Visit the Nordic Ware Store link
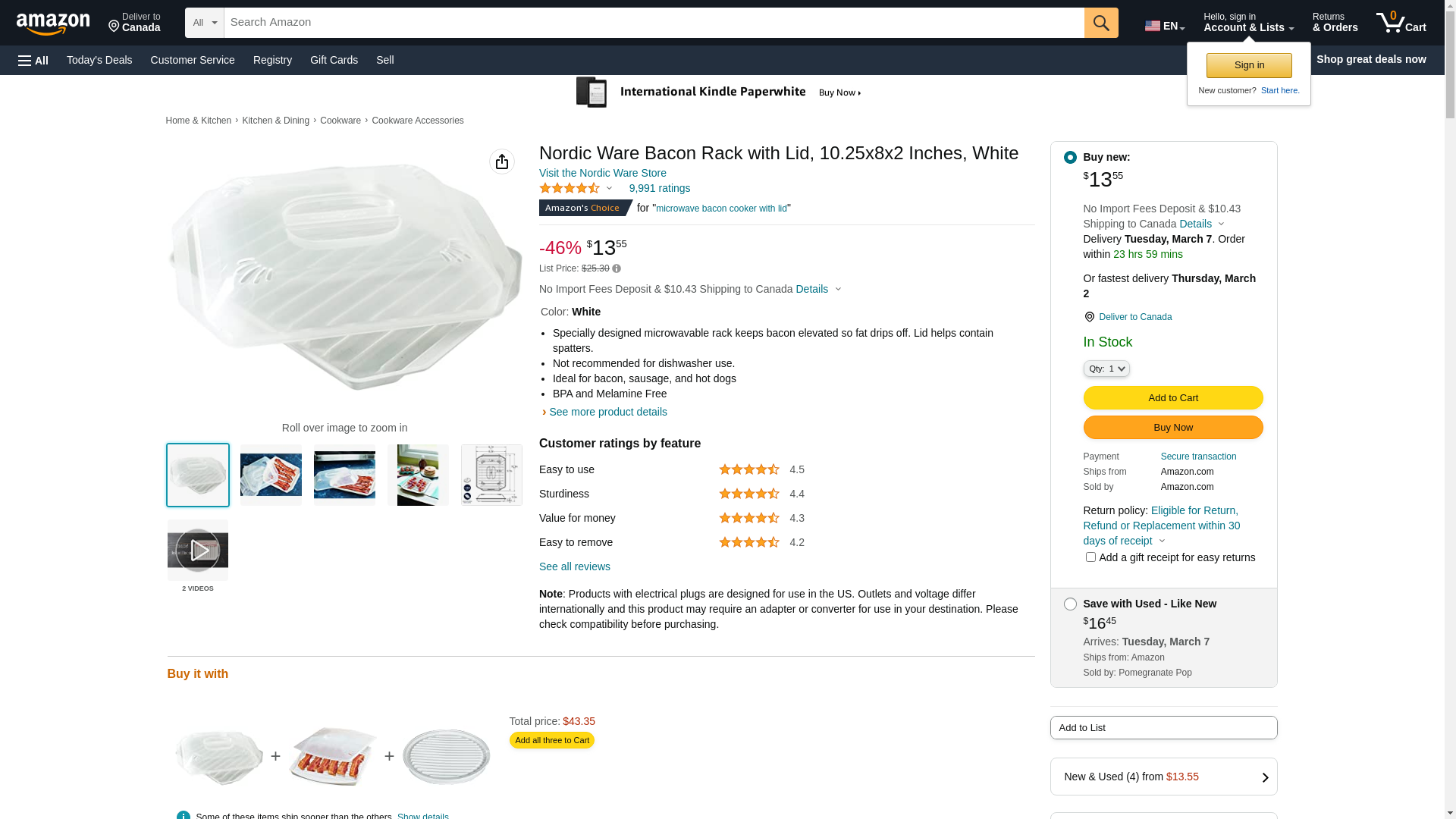Image resolution: width=1456 pixels, height=819 pixels. click(x=602, y=173)
